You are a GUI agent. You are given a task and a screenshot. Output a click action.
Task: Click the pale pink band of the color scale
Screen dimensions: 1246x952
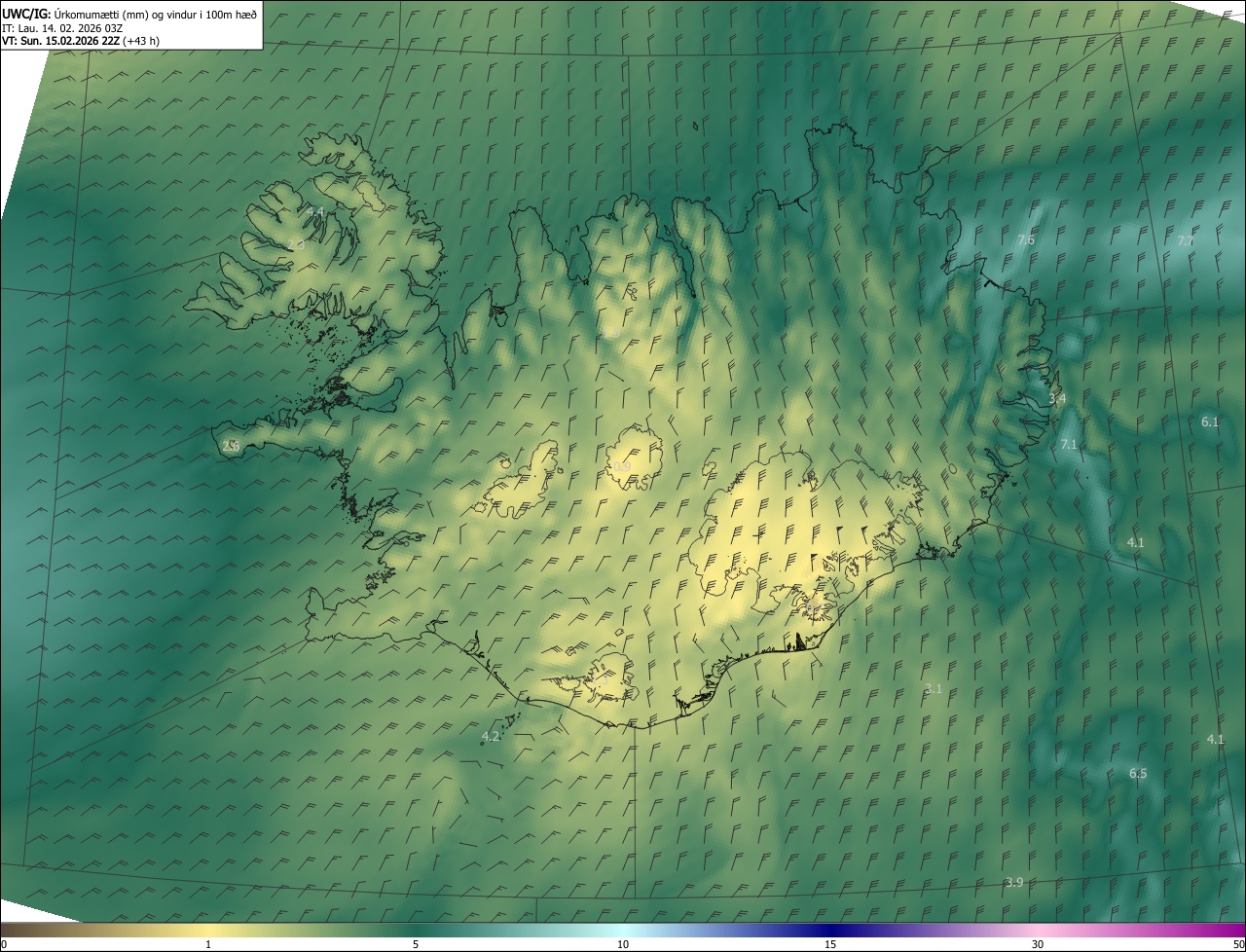(1039, 930)
